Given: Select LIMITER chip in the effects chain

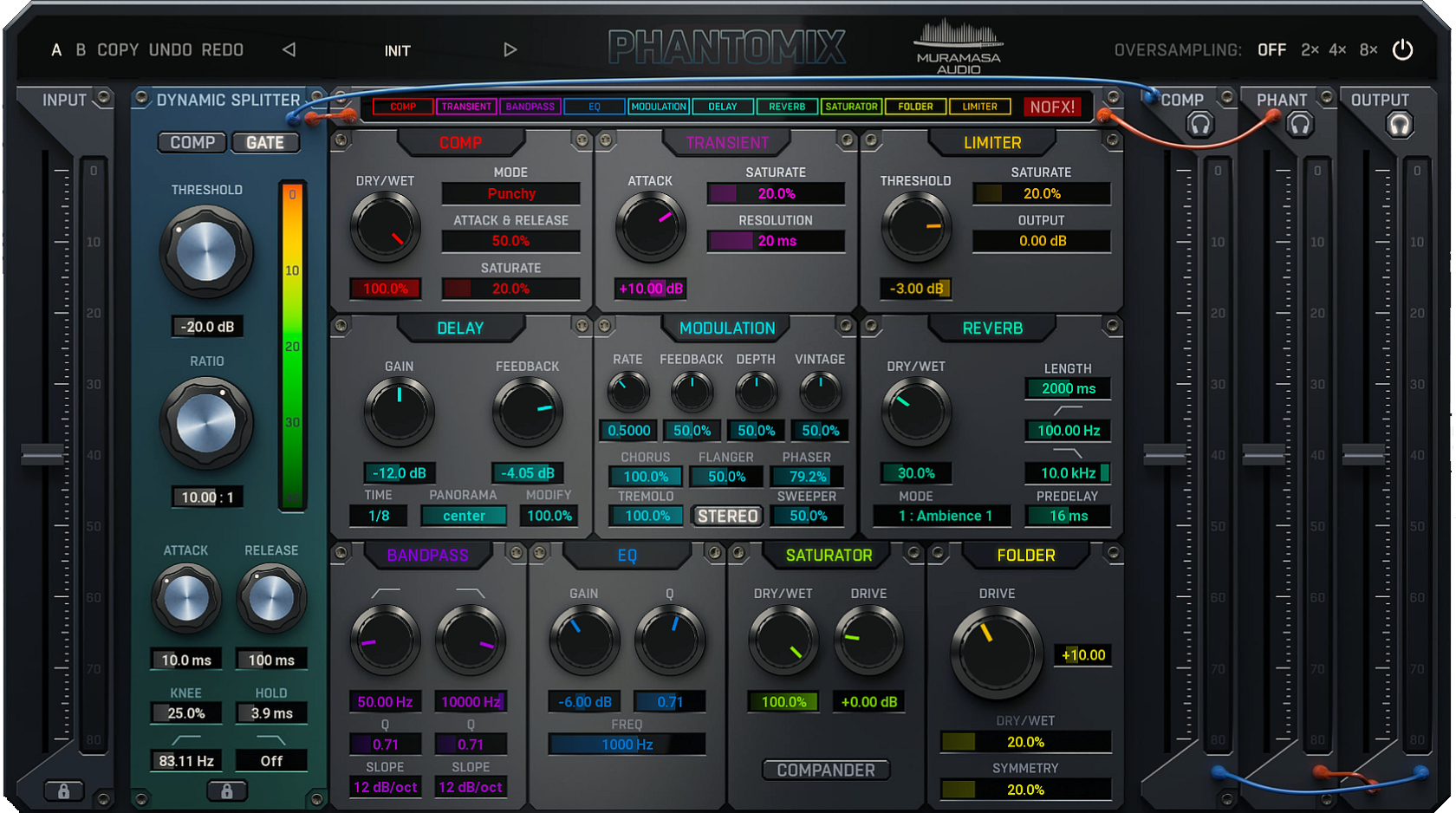Looking at the screenshot, I should point(979,107).
